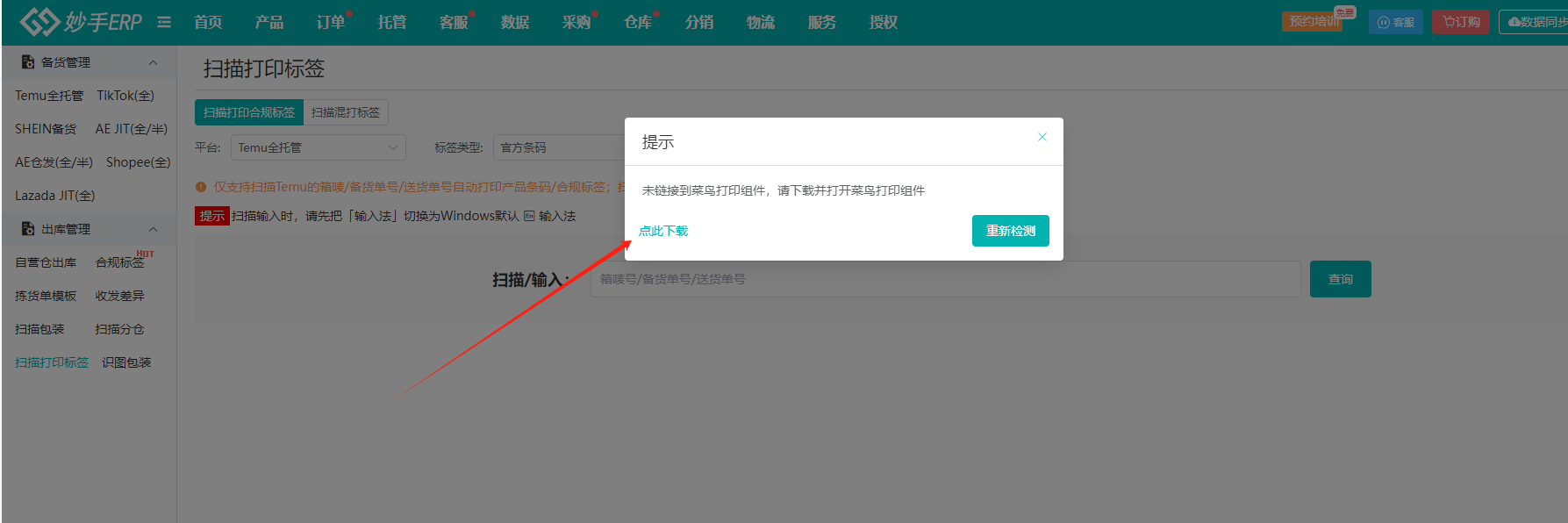Open 识图包装 in sidebar
The width and height of the screenshot is (1568, 523).
click(x=126, y=362)
